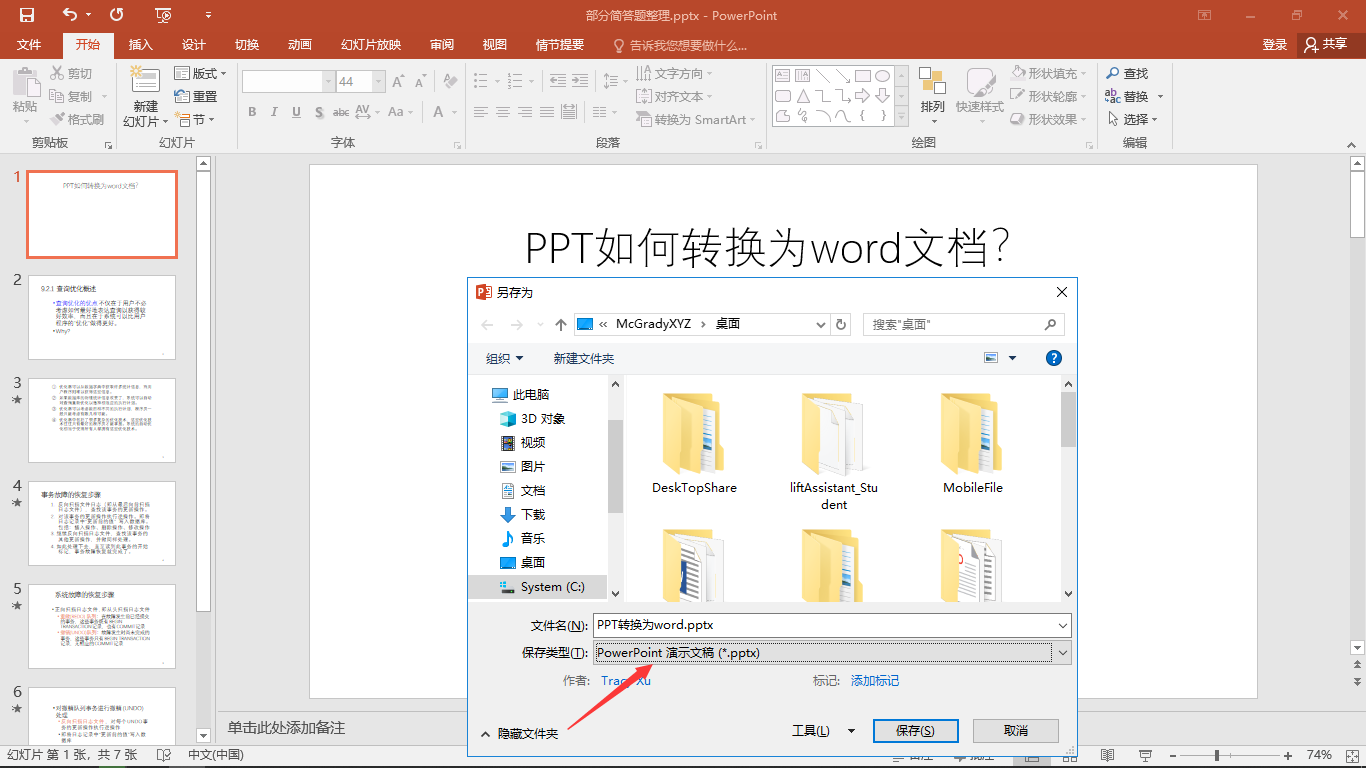This screenshot has width=1366, height=768.
Task: Click Decrease Font Size icon
Action: click(421, 82)
